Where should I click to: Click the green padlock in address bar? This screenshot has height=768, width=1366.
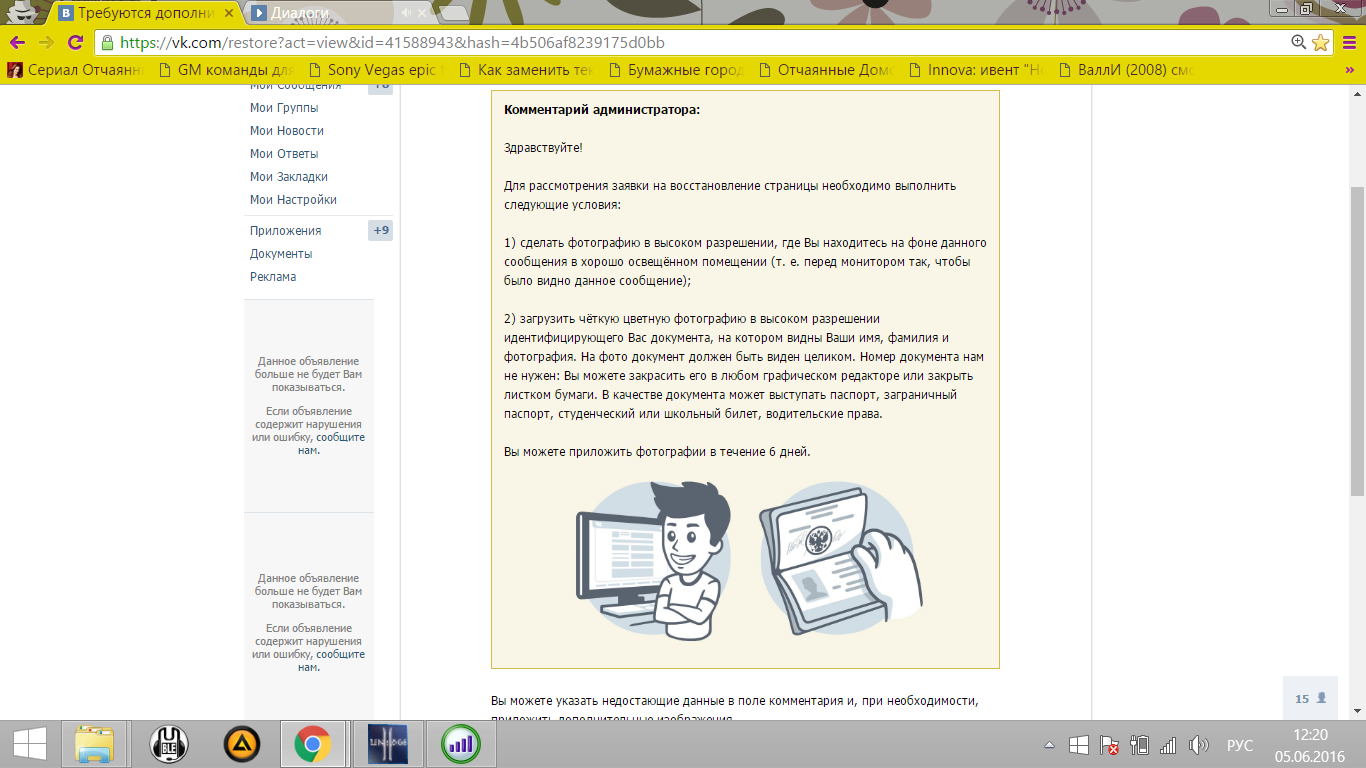pos(107,43)
